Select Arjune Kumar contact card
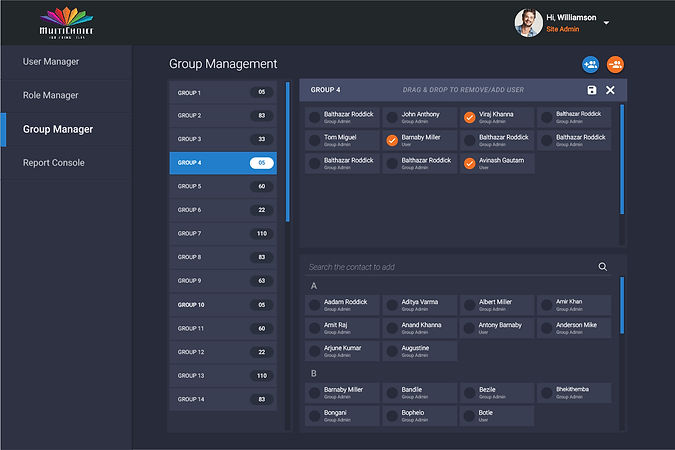This screenshot has width=675, height=450. click(x=342, y=351)
